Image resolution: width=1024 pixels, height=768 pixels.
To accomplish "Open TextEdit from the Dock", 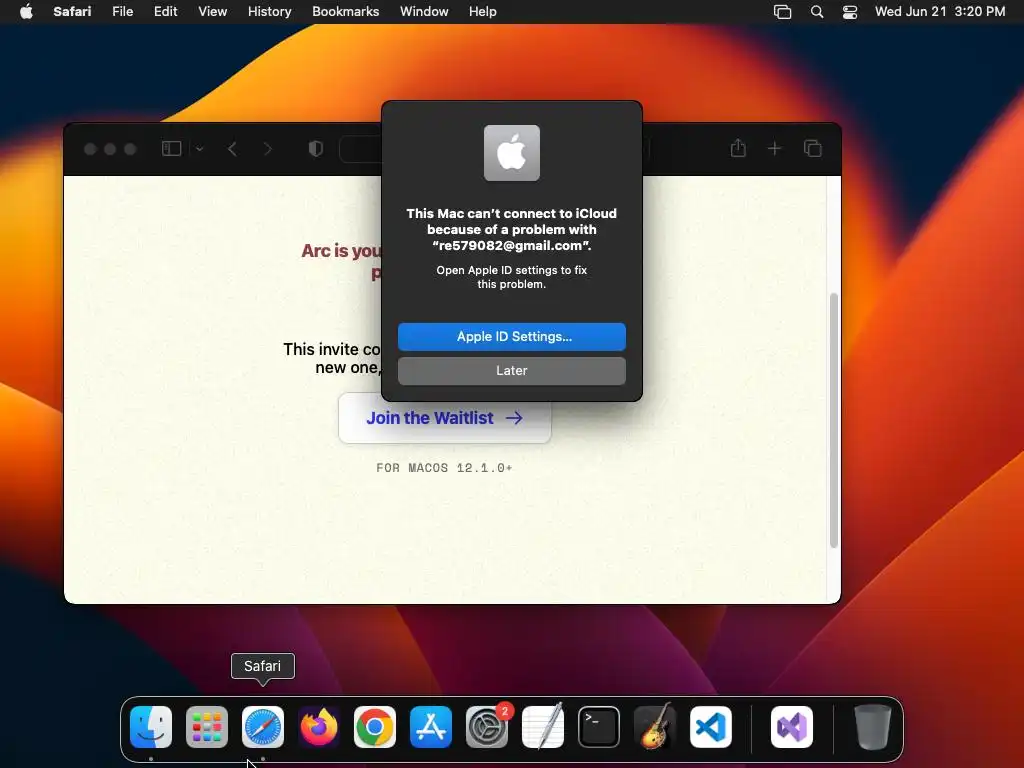I will [543, 727].
